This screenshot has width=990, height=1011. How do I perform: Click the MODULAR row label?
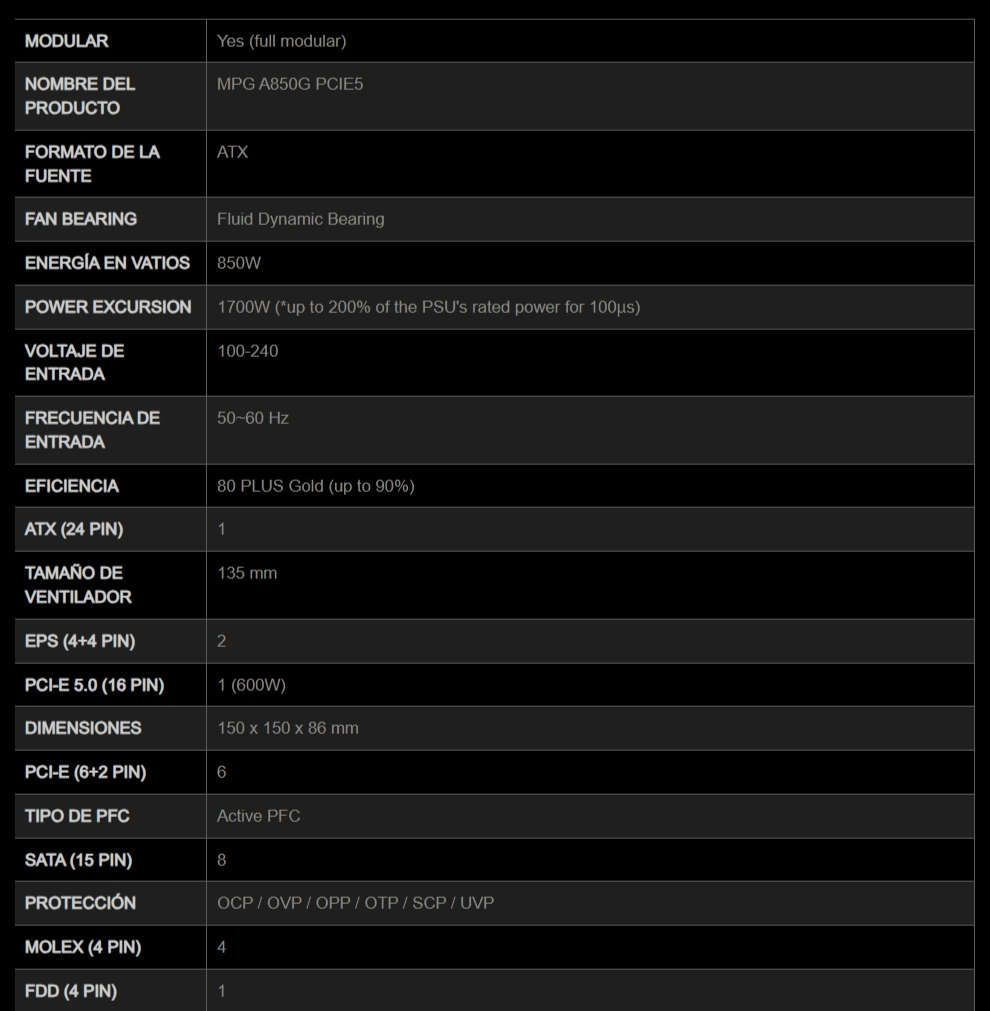[x=67, y=41]
